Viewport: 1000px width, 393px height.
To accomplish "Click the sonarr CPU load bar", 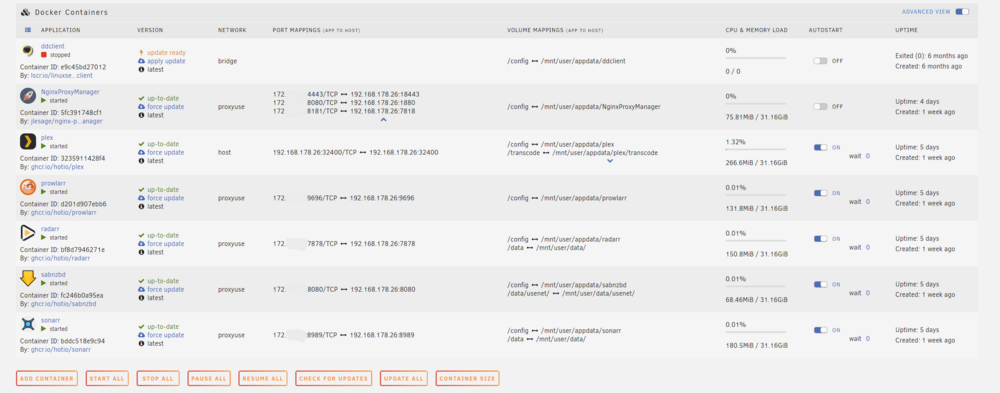I will [x=755, y=332].
